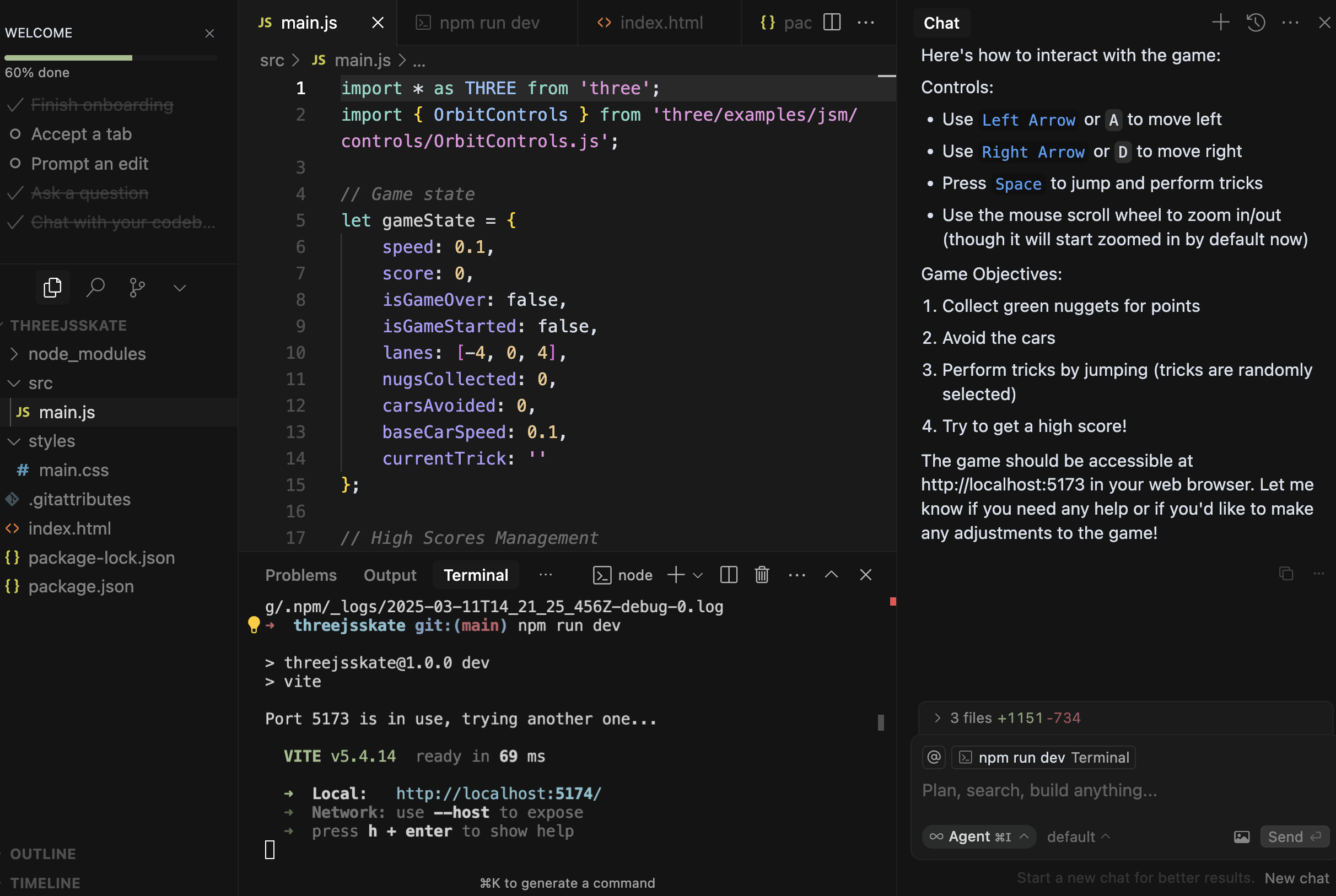Open the Explorer files view icon

[52, 288]
